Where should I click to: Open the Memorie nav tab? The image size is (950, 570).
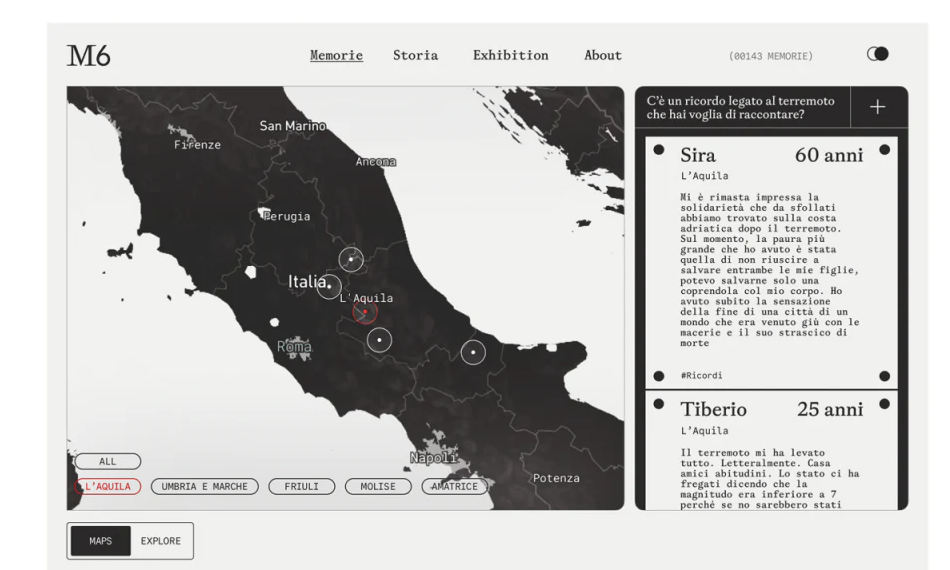(336, 55)
